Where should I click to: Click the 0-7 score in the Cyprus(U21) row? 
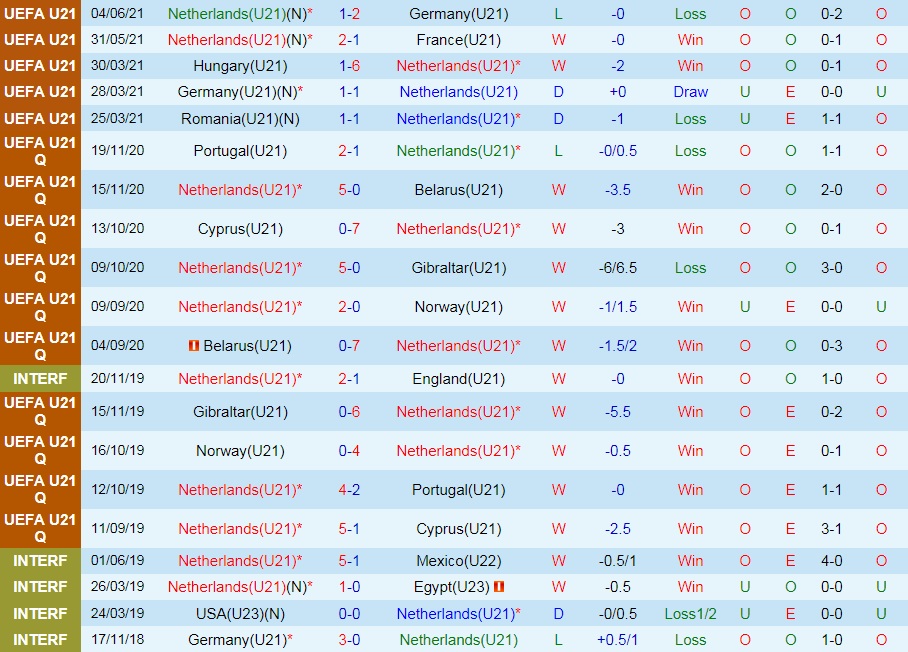coord(349,228)
